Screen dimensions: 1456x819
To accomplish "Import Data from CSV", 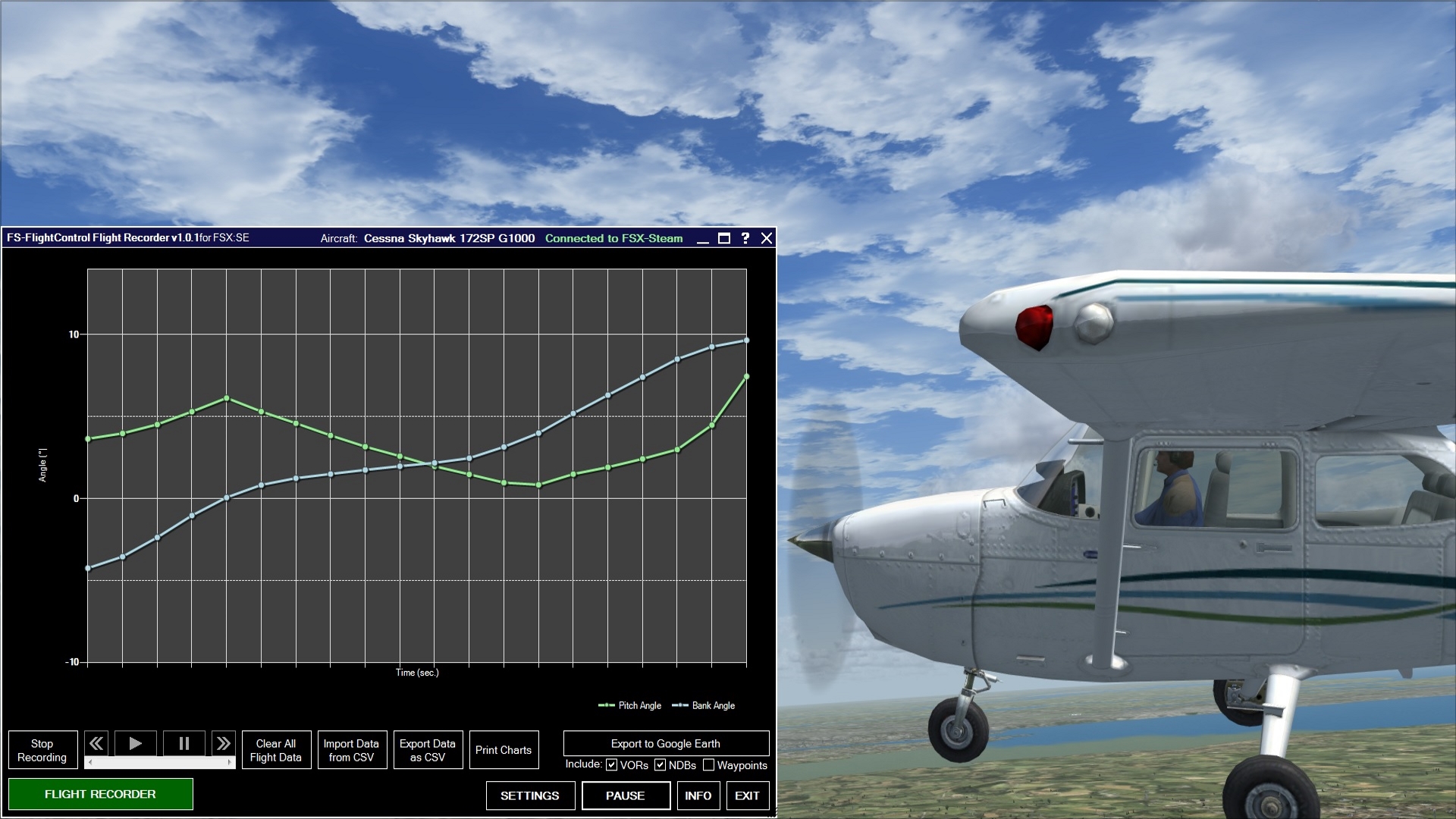I will pos(352,749).
